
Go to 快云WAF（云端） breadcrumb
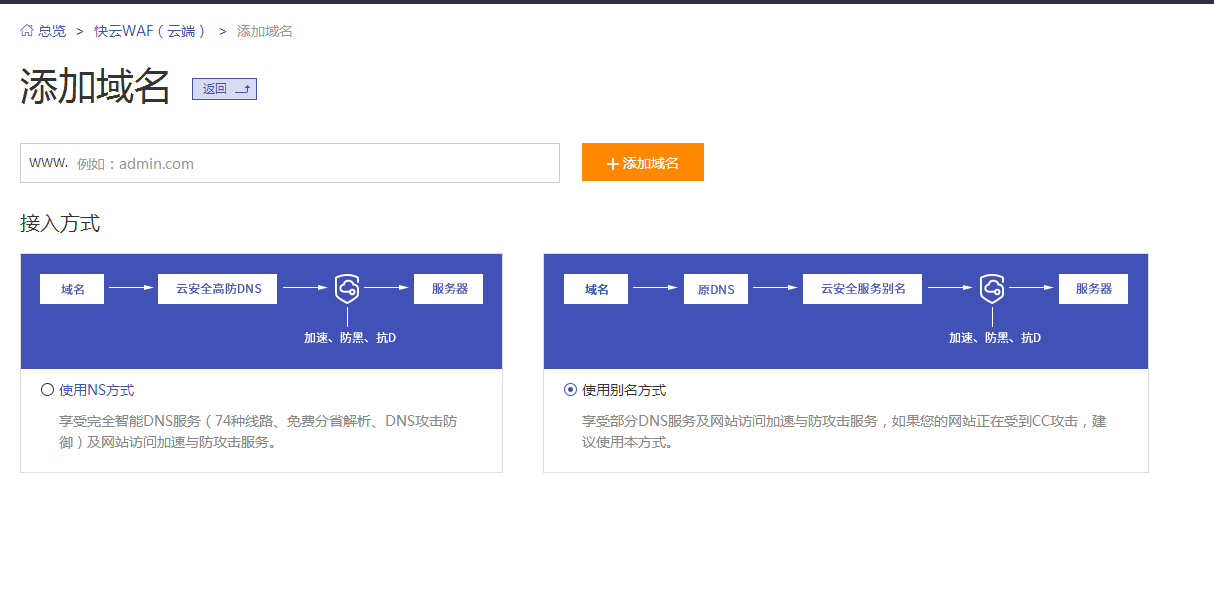click(x=150, y=31)
